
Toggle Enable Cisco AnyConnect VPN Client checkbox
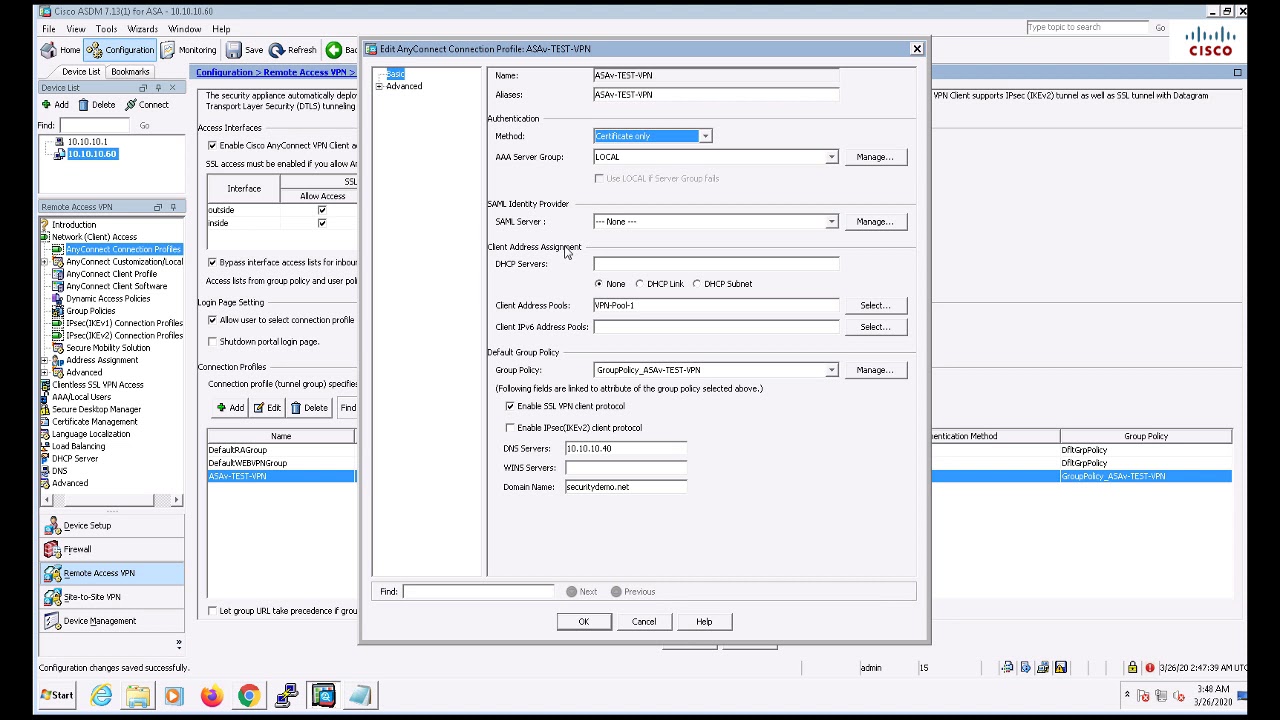click(x=212, y=146)
